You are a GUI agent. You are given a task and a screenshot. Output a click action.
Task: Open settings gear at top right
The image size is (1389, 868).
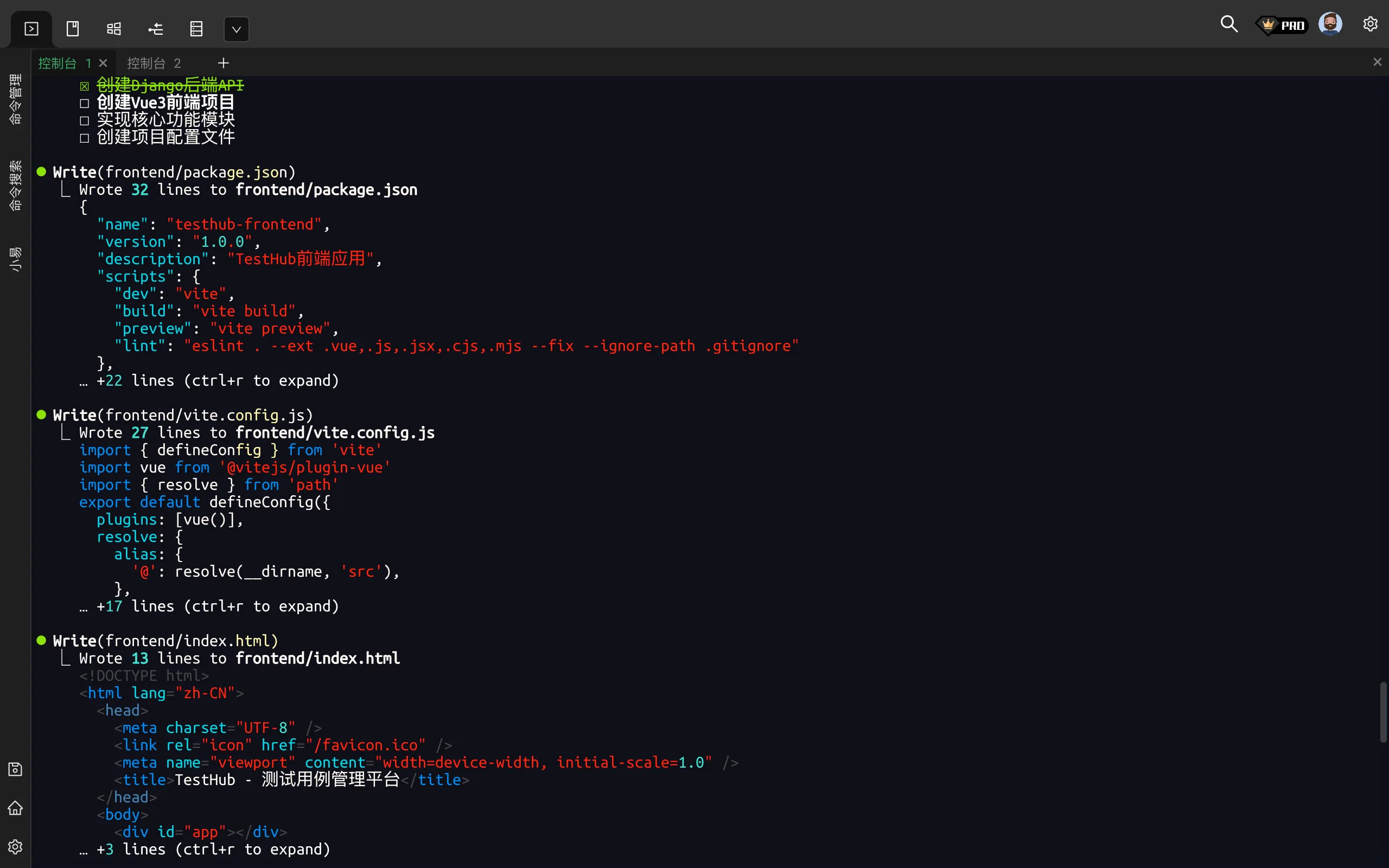[1370, 24]
